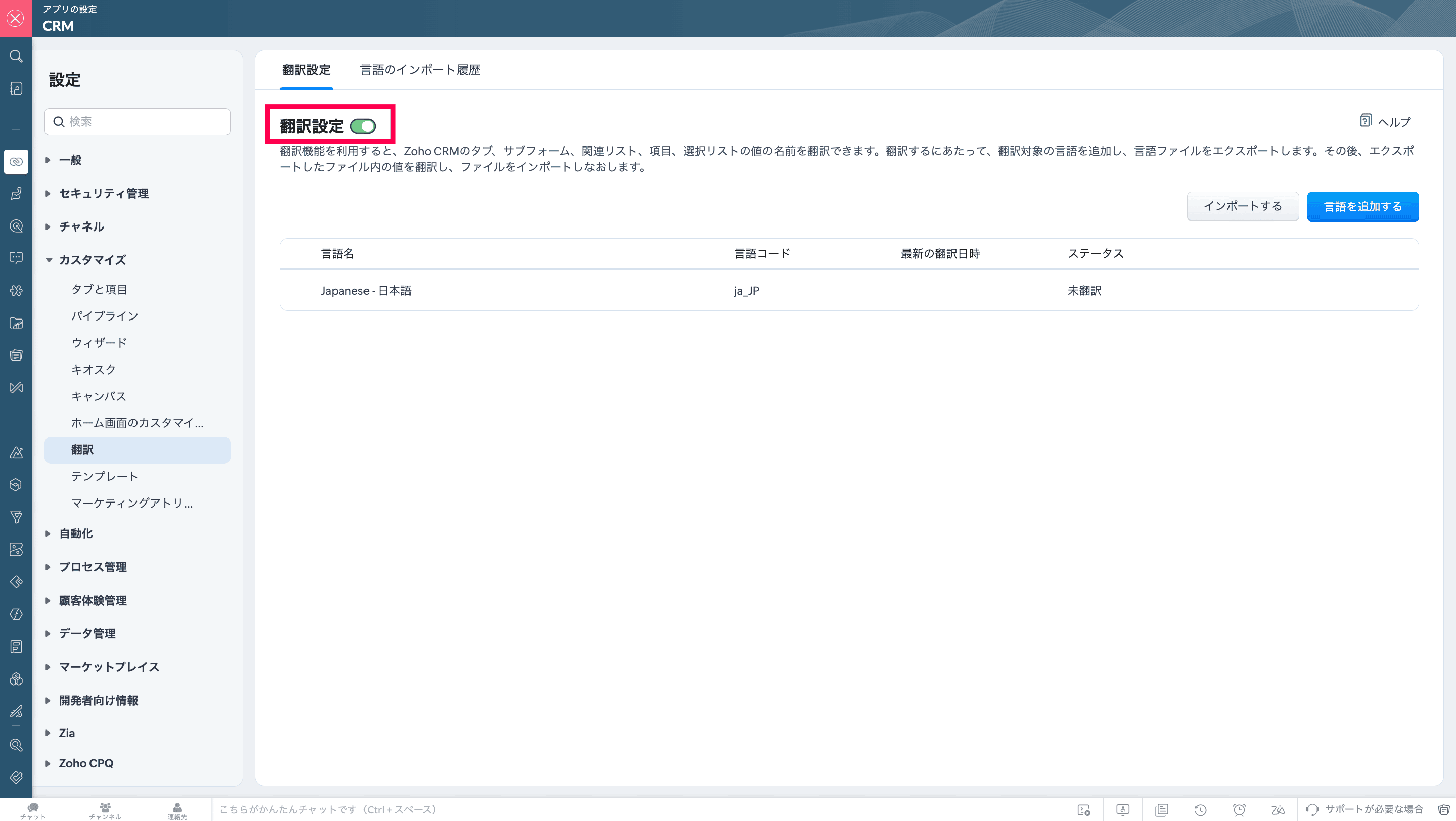This screenshot has width=1456, height=821.
Task: Click the red close settings icon
Action: tap(16, 18)
